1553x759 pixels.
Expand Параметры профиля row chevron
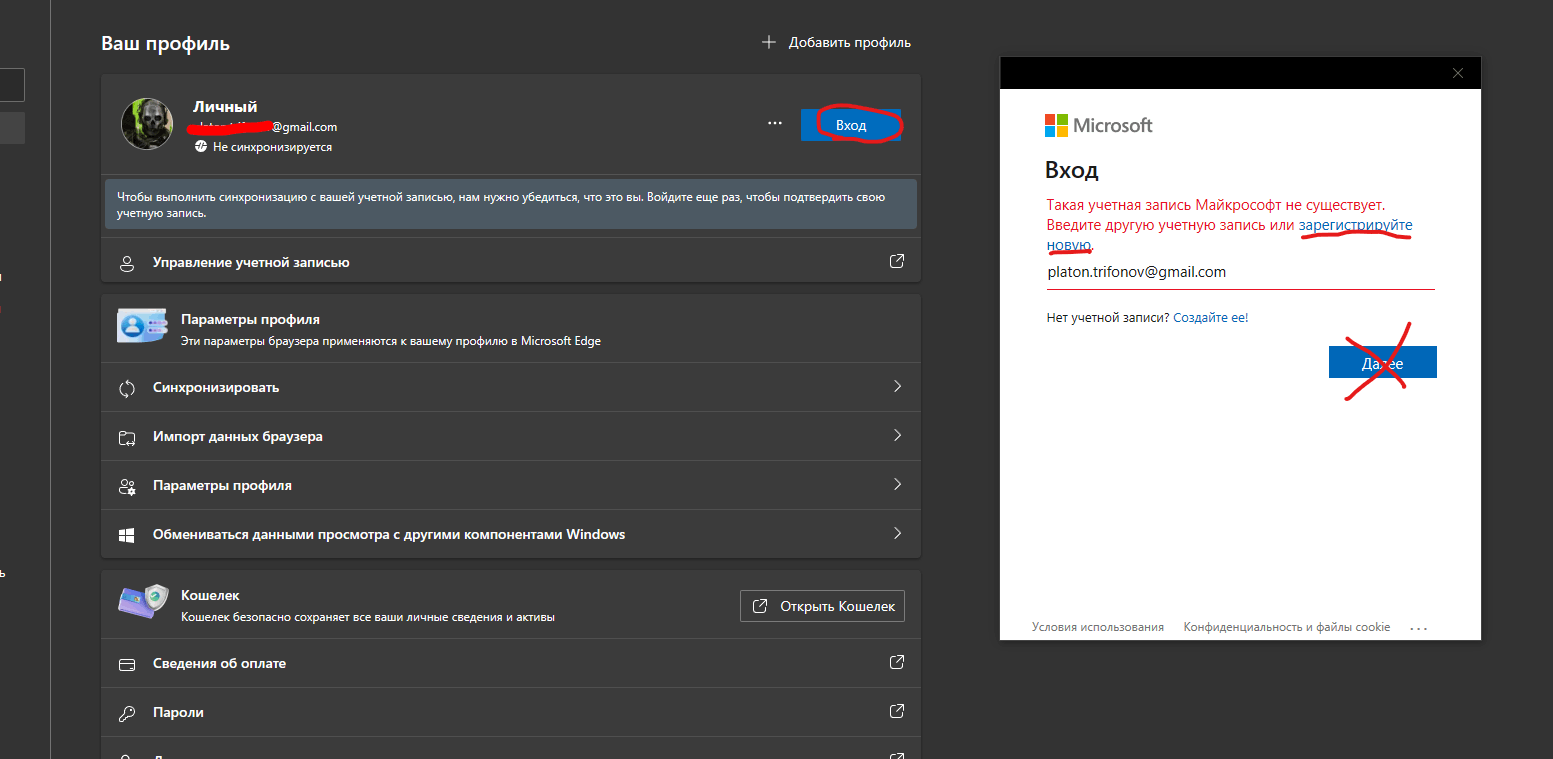pos(897,484)
